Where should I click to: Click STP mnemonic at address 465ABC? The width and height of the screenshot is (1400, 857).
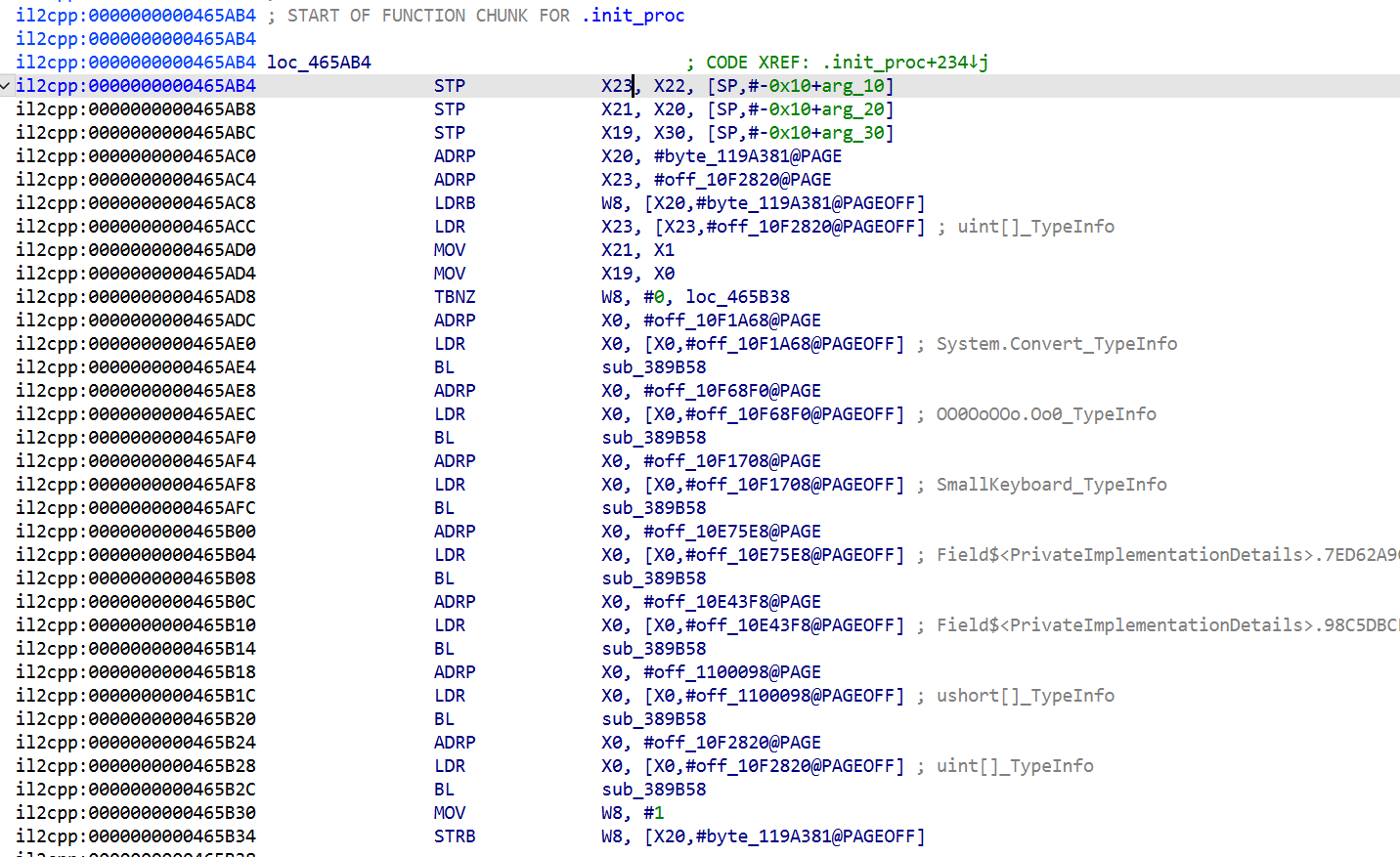[x=450, y=133]
